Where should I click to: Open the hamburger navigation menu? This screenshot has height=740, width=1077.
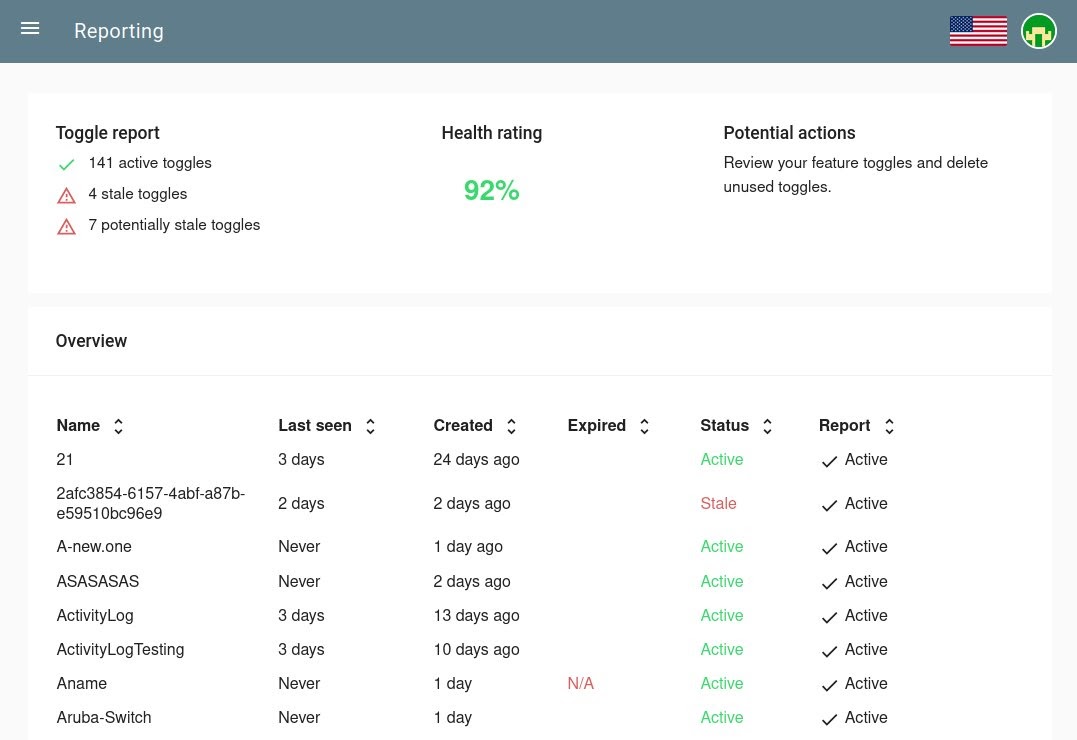click(x=30, y=29)
